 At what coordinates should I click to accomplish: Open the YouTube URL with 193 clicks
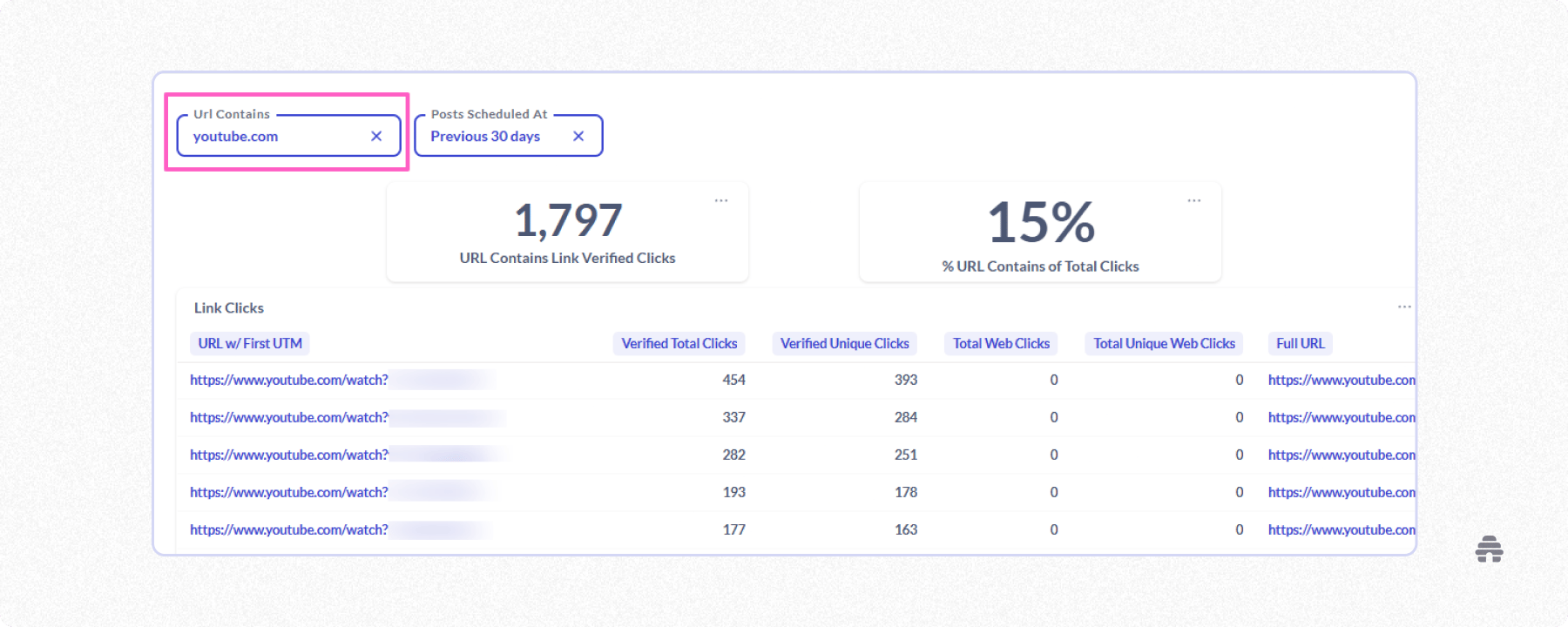289,492
